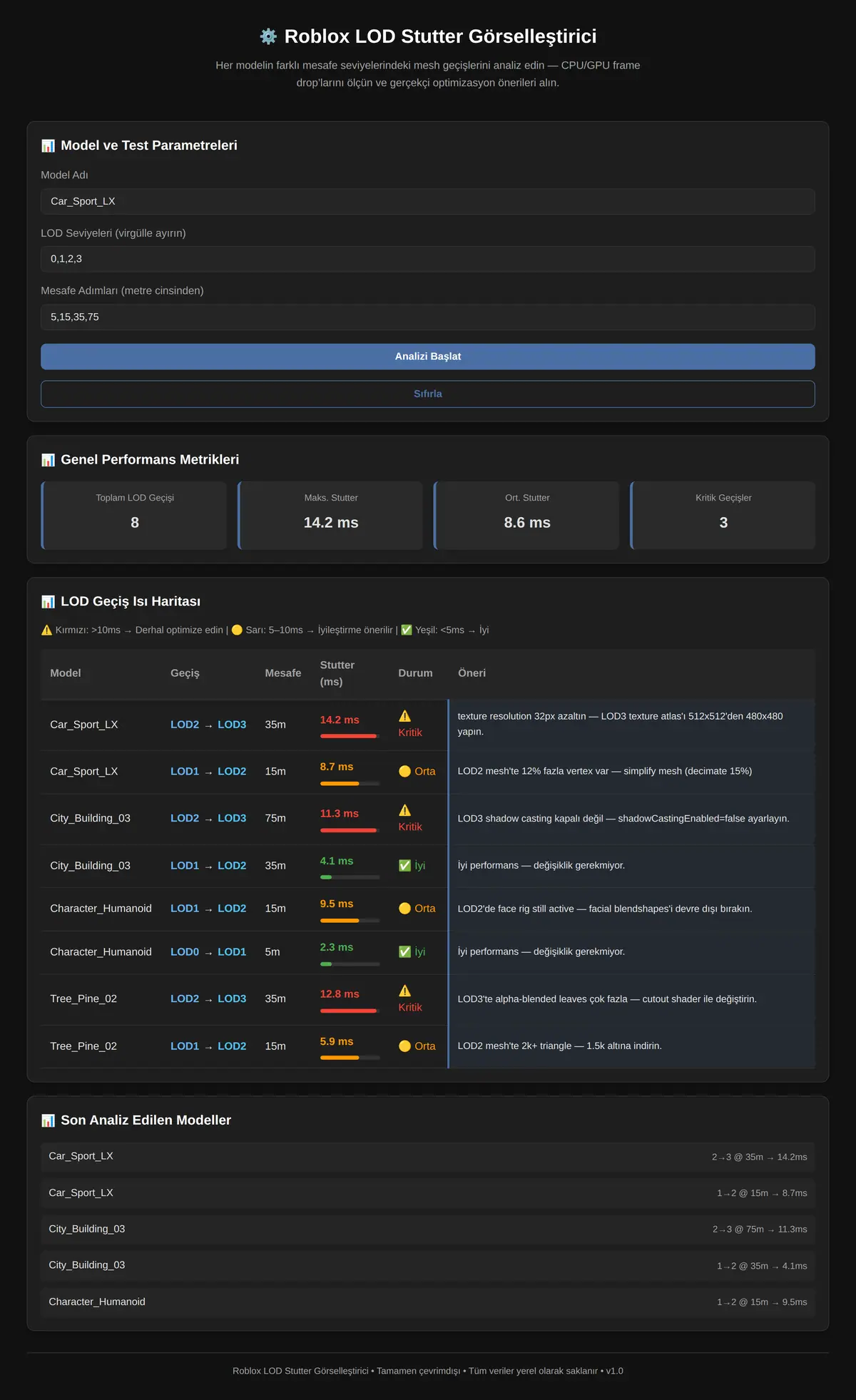This screenshot has width=856, height=1400.
Task: Click the yellow circle icon in the 9.5 ms row
Action: (x=404, y=908)
